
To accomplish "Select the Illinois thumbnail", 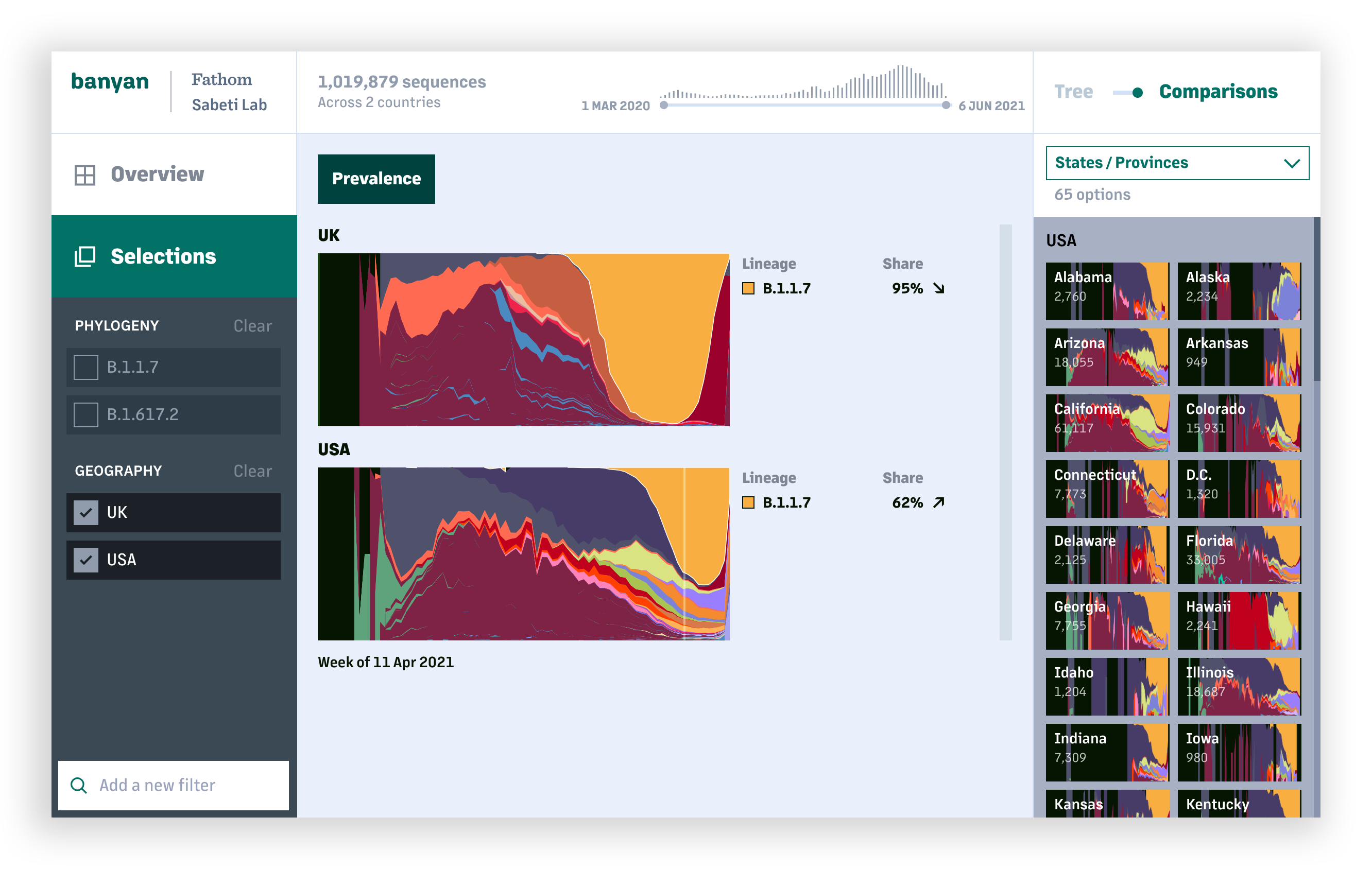I will click(x=1239, y=687).
